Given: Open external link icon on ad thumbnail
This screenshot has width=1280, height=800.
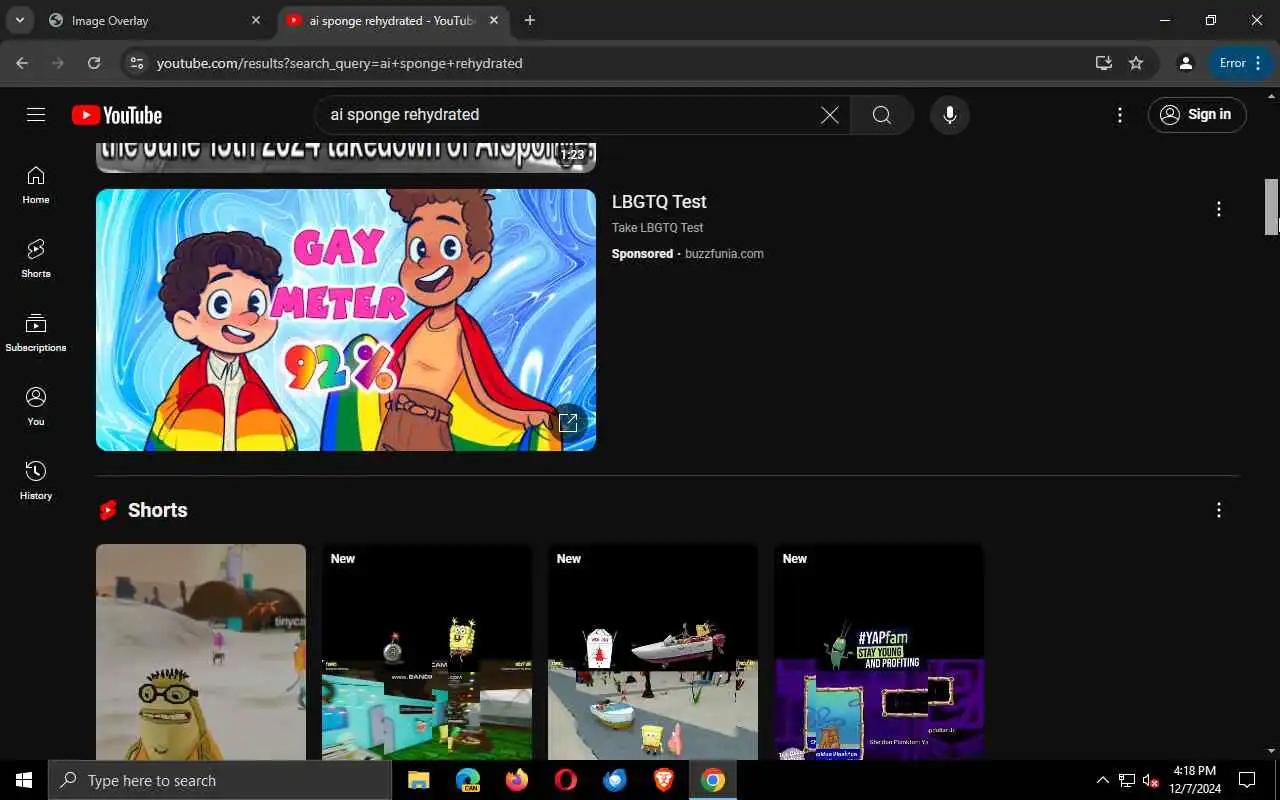Looking at the screenshot, I should [568, 422].
